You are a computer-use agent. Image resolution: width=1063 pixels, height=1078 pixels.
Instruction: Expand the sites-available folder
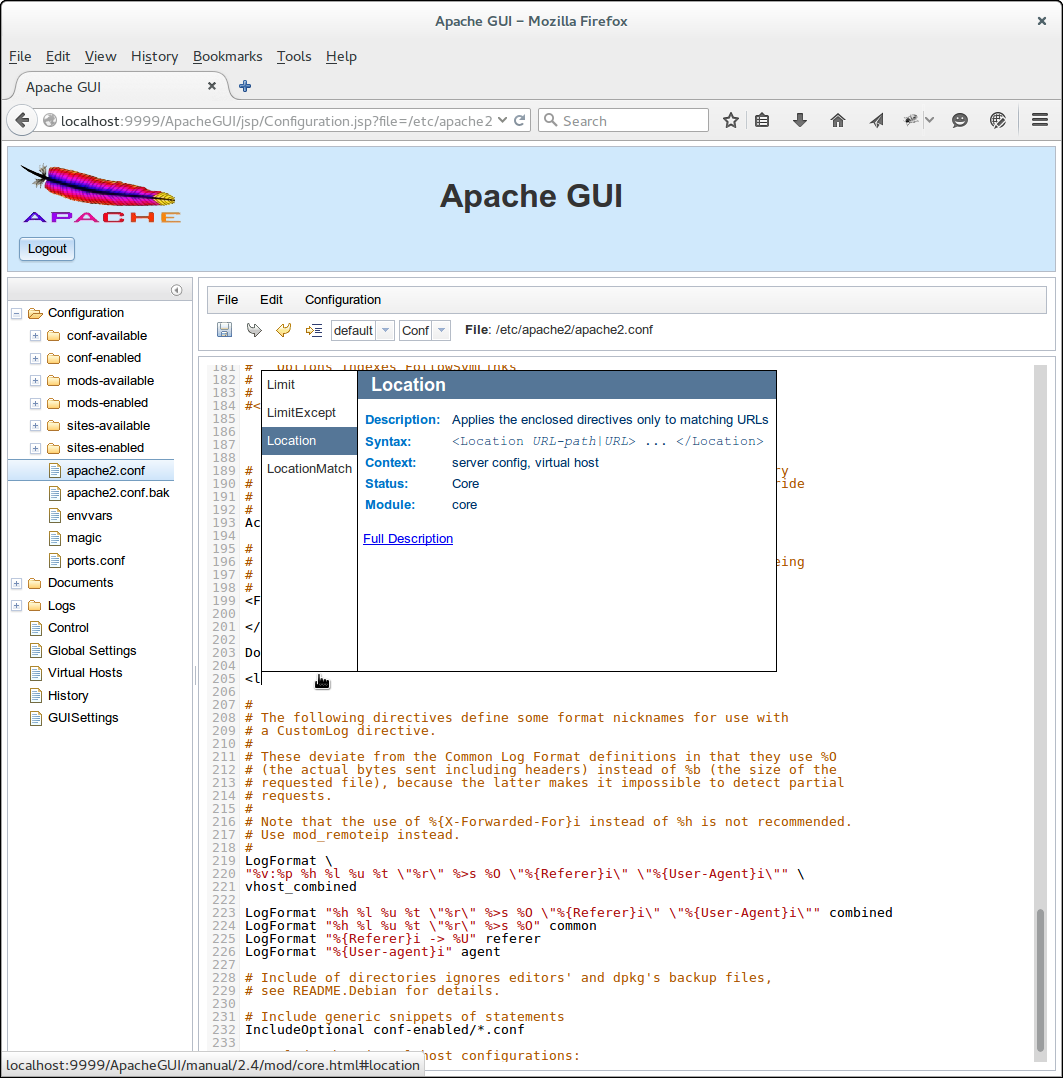coord(33,425)
